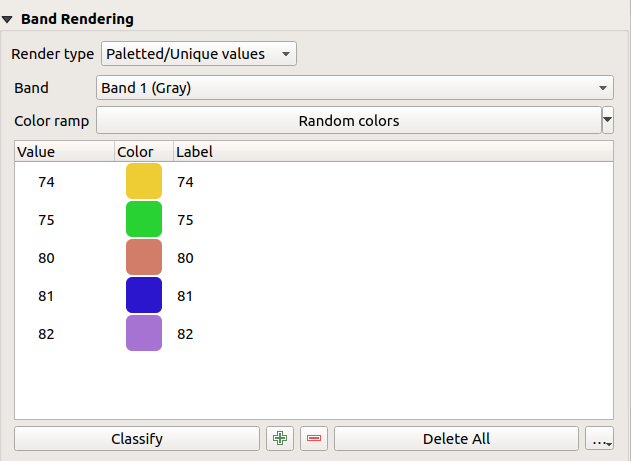
Task: Click the red minus remove-value icon
Action: pos(314,438)
